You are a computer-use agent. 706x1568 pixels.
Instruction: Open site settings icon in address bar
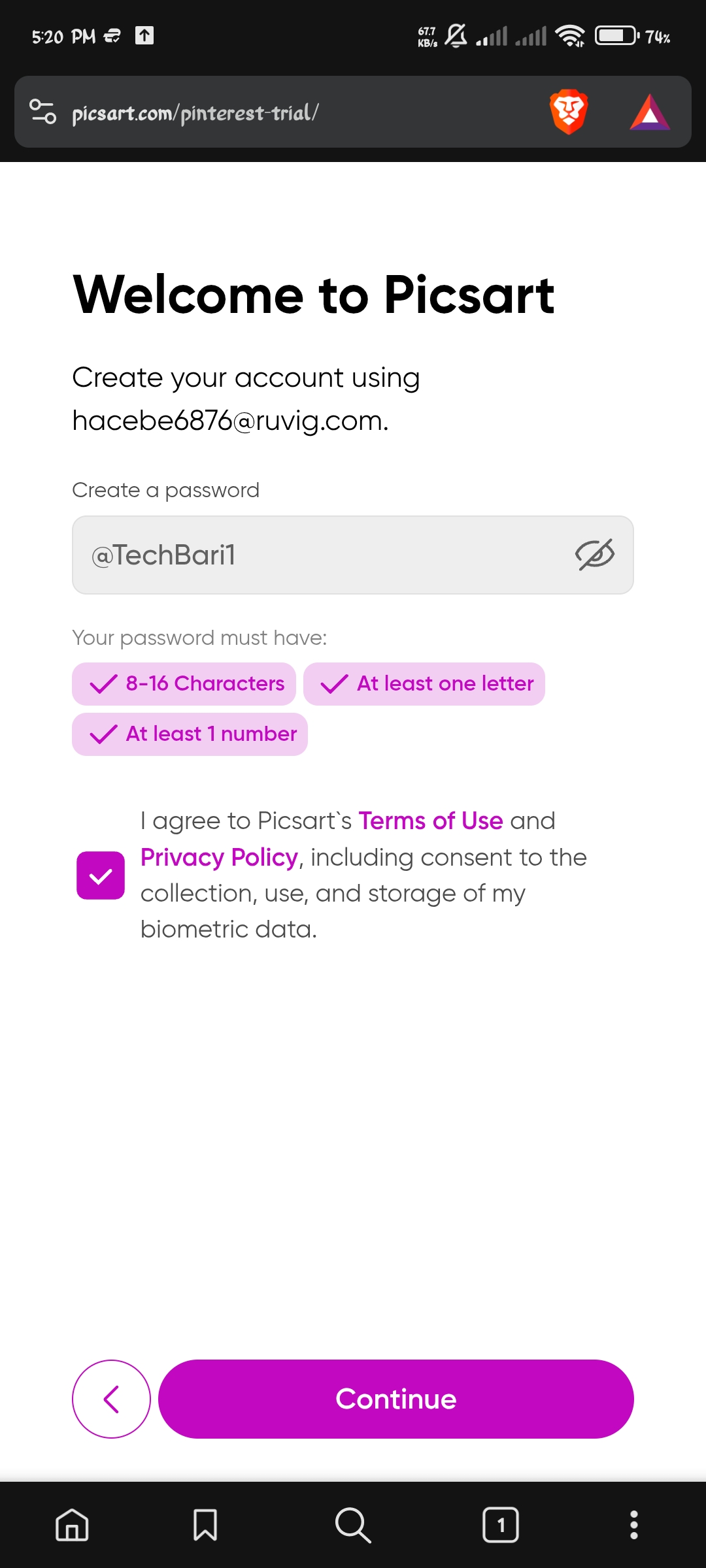(43, 112)
